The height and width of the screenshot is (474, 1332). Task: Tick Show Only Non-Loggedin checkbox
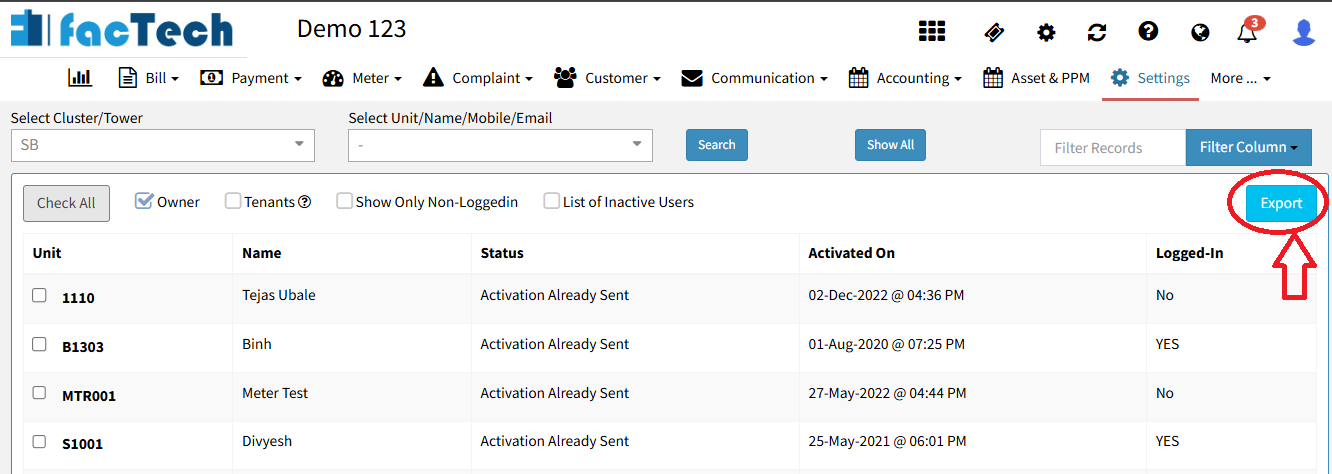[345, 201]
